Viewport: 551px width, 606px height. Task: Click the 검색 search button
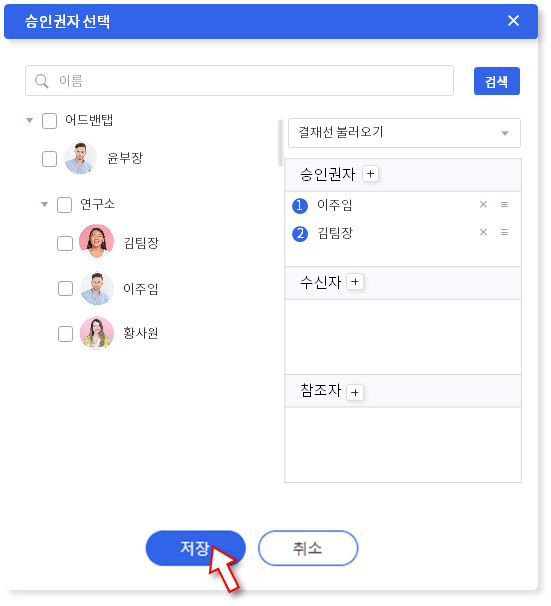point(497,81)
